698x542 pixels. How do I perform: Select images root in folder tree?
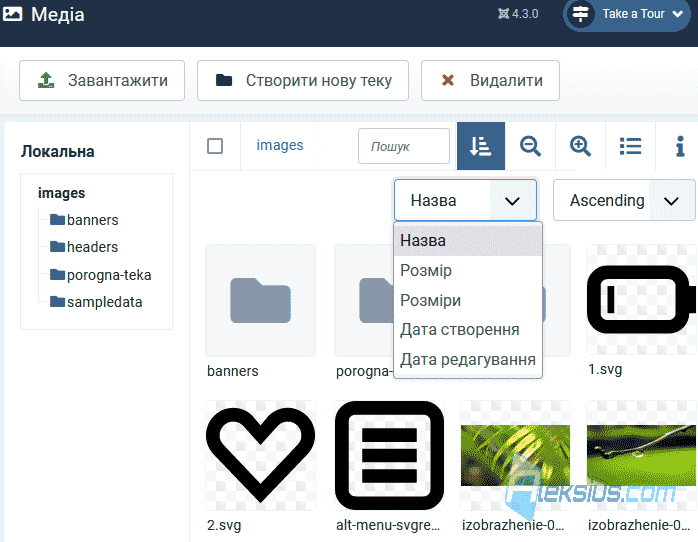coord(61,193)
